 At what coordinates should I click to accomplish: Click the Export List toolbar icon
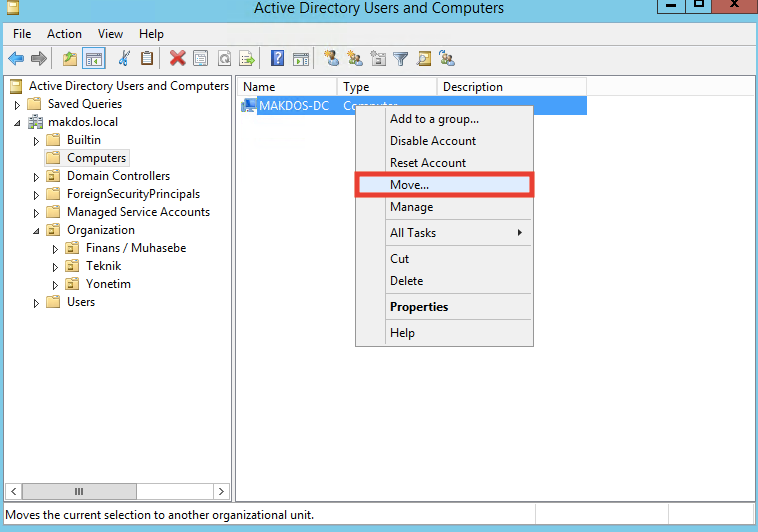tap(247, 59)
